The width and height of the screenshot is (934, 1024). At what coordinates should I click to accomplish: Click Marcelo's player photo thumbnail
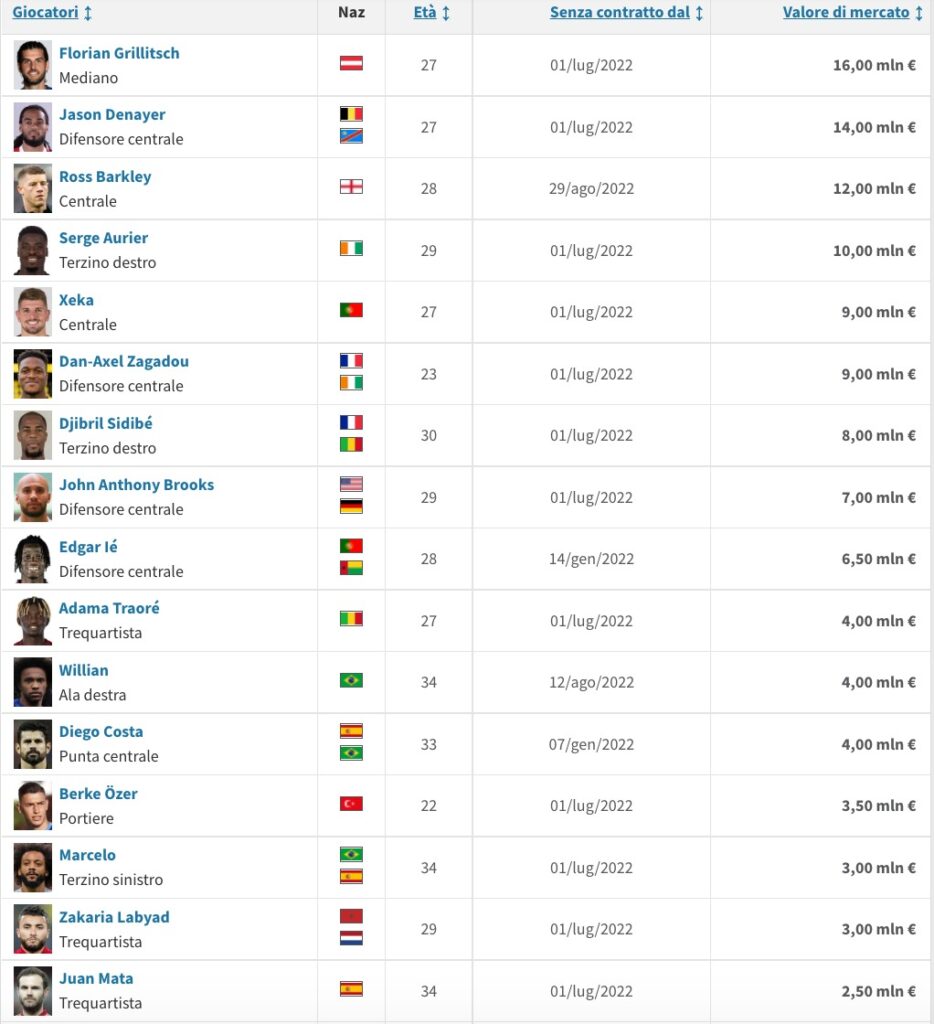pyautogui.click(x=32, y=867)
